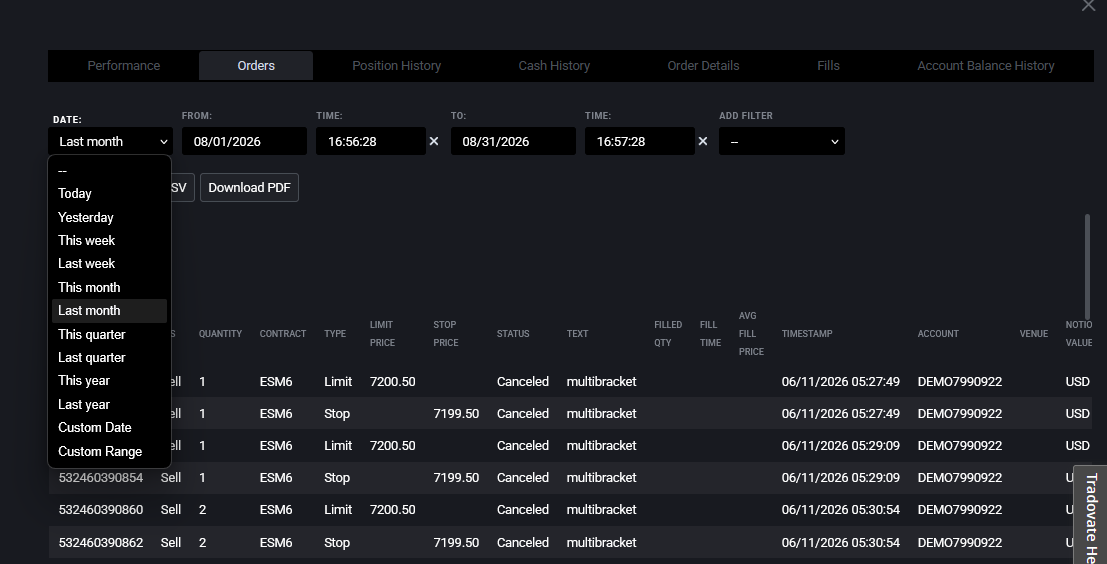Select This week date option
This screenshot has width=1107, height=564.
[x=109, y=241]
